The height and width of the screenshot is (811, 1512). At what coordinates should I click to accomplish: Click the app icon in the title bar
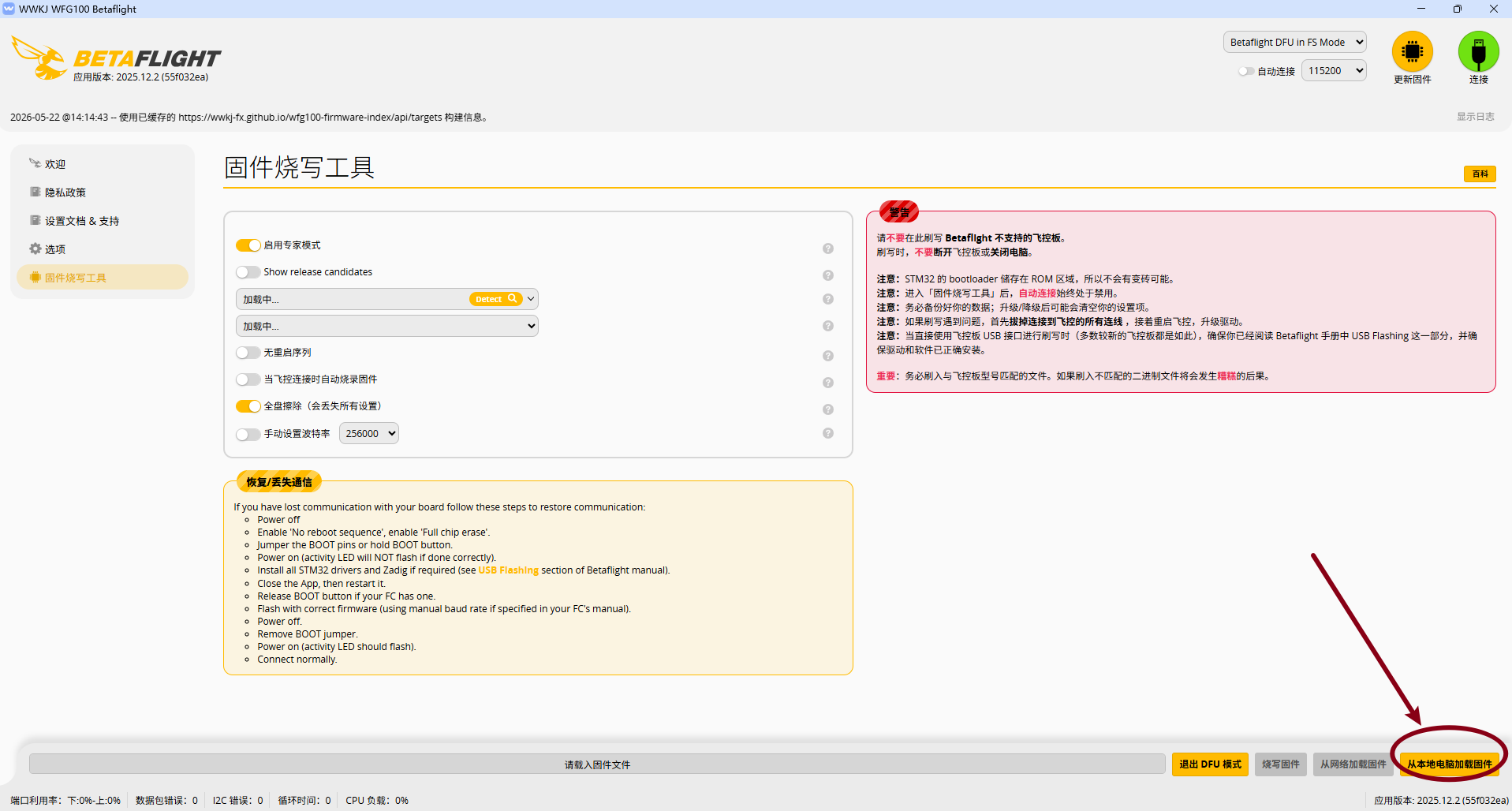9,9
